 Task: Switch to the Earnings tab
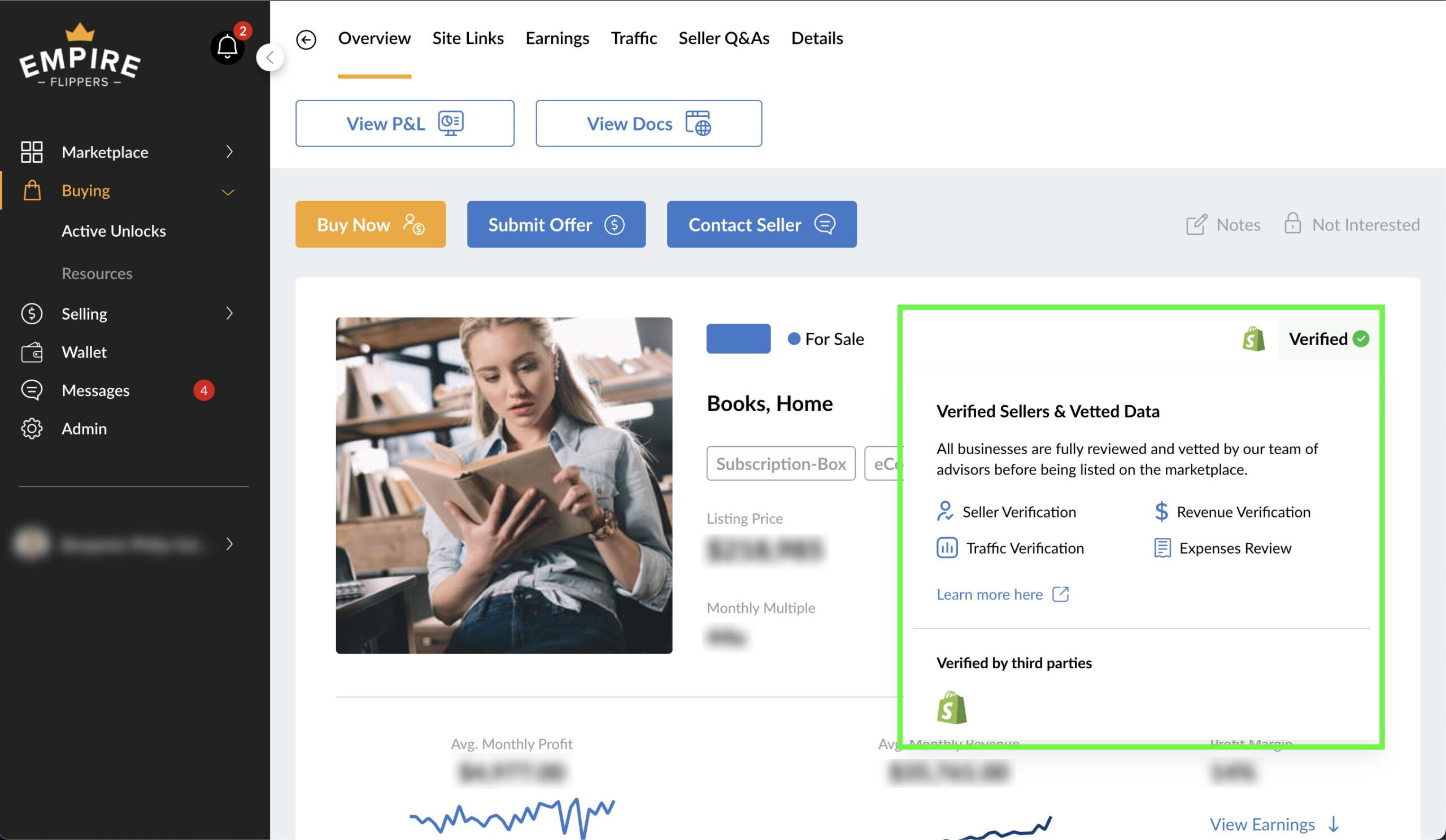click(x=556, y=38)
